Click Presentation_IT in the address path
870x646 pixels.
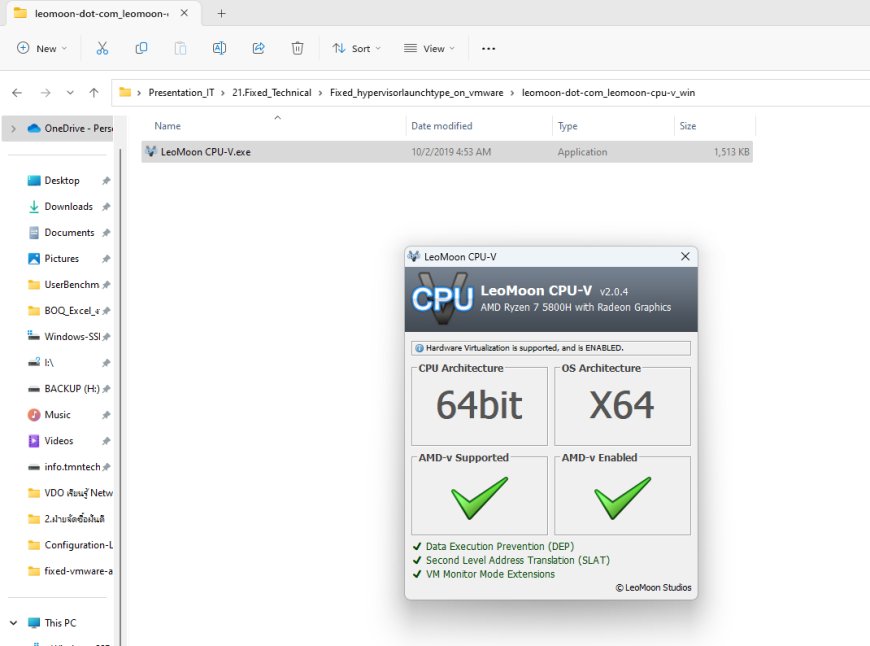[181, 93]
